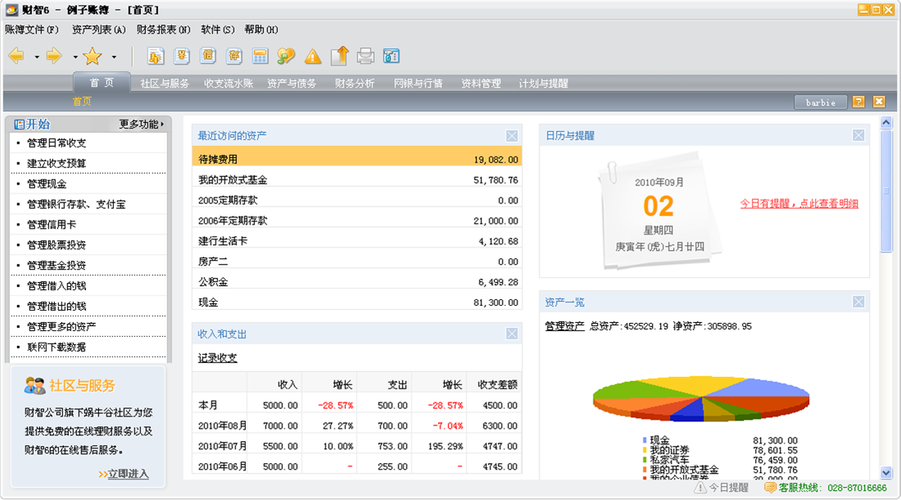Click the upload arrow document icon
This screenshot has width=901, height=500.
tap(339, 56)
